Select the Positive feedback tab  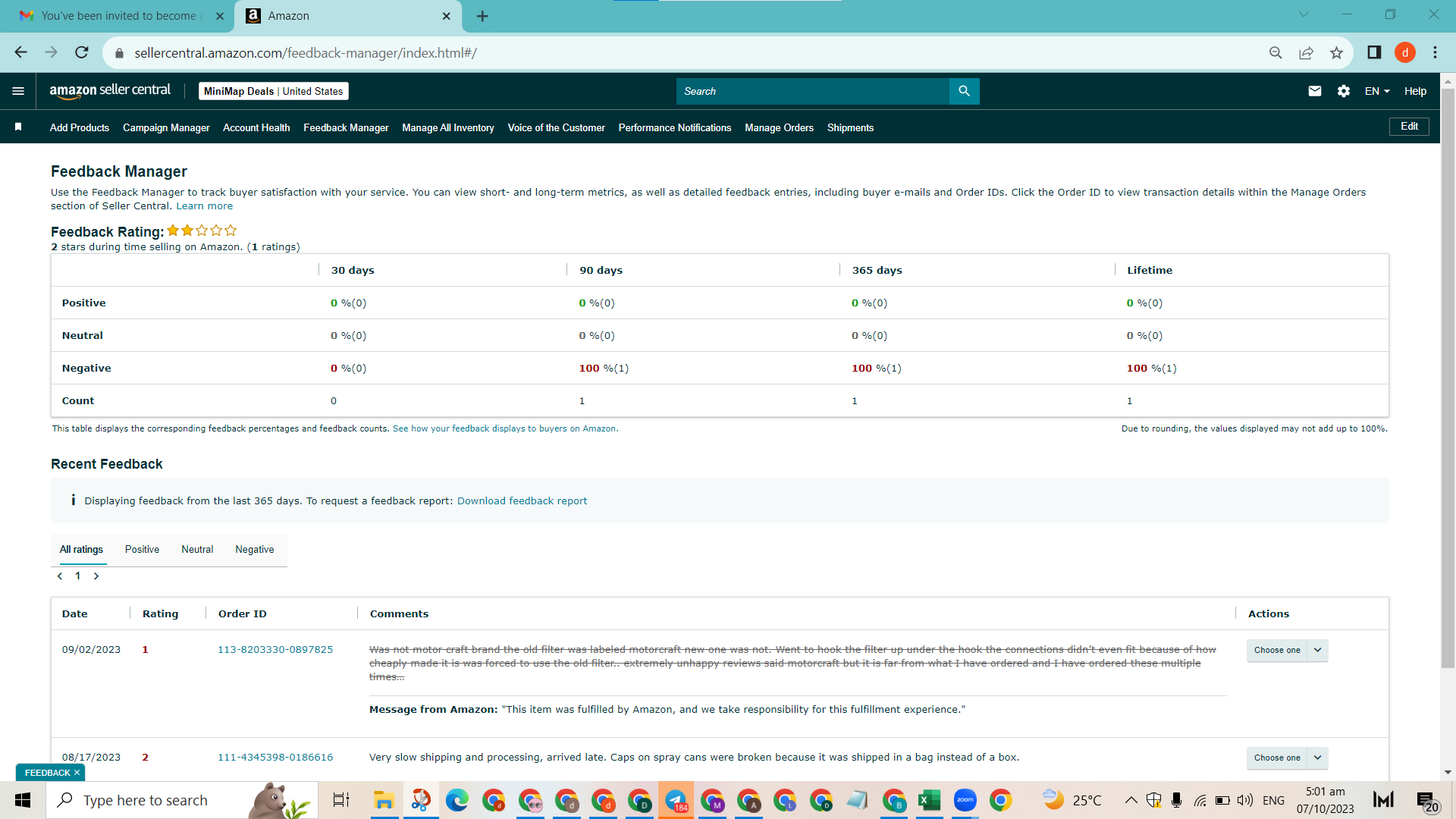142,549
